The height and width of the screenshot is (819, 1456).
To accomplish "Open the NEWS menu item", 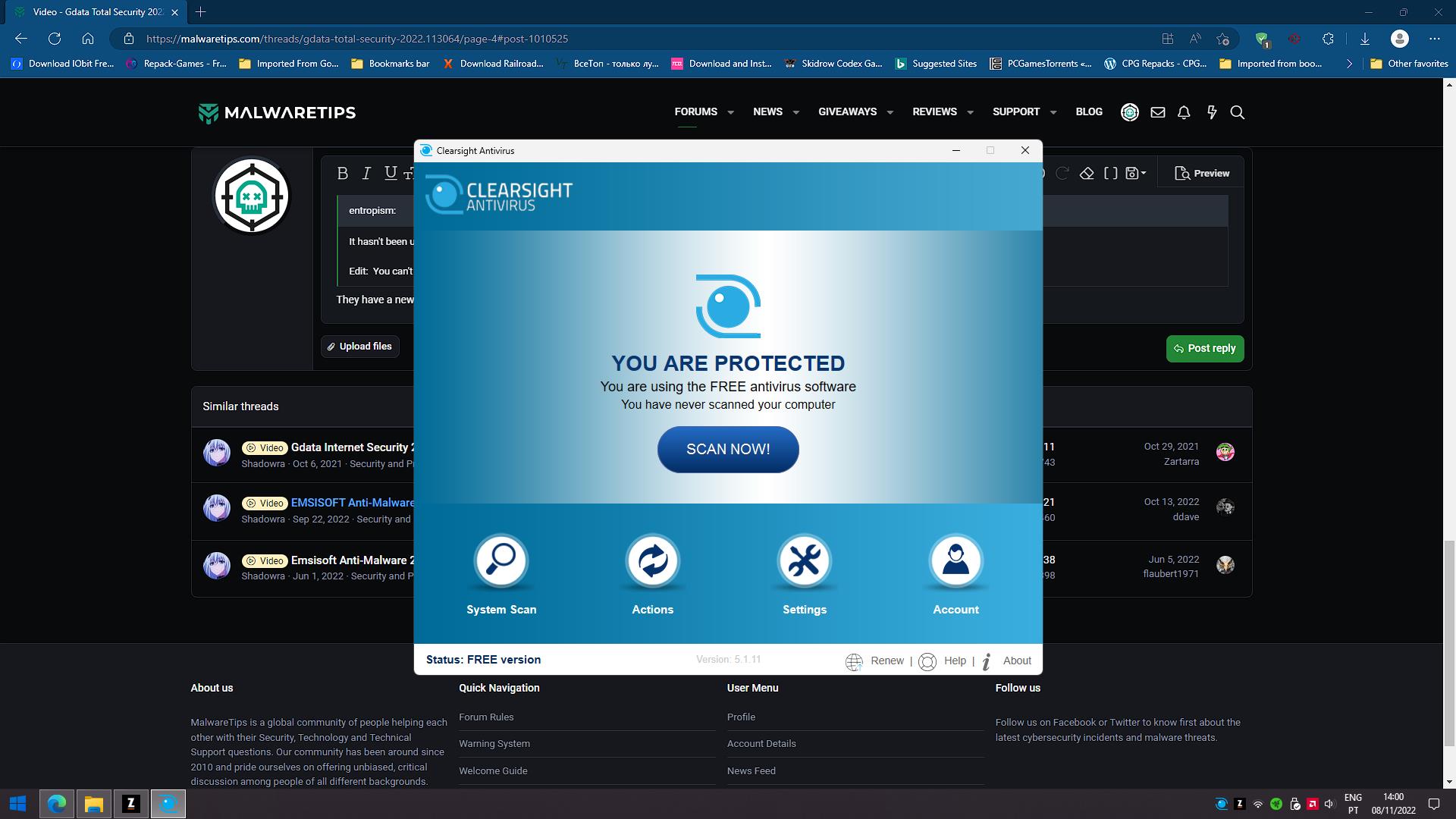I will [x=767, y=111].
